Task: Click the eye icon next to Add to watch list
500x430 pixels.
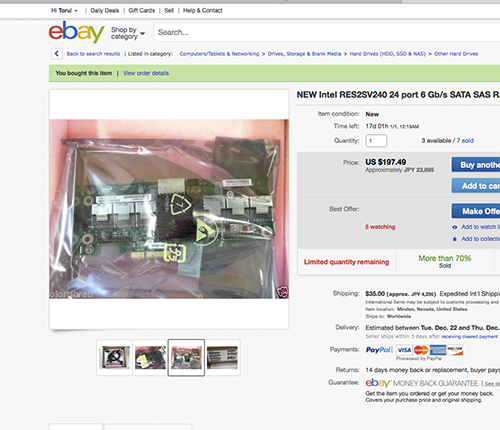Action: (454, 227)
